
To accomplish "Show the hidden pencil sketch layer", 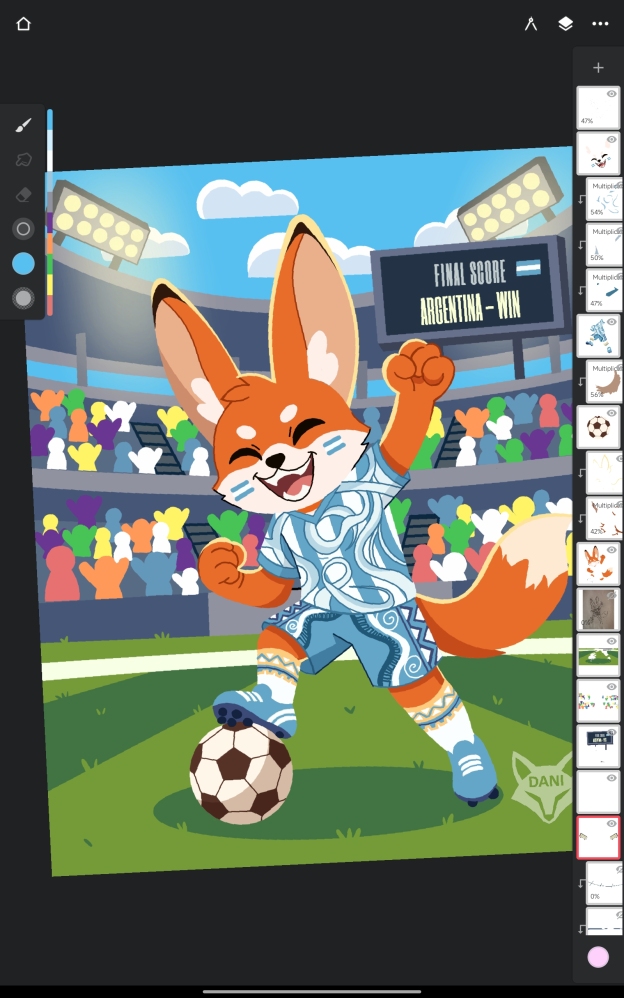I will [x=611, y=596].
